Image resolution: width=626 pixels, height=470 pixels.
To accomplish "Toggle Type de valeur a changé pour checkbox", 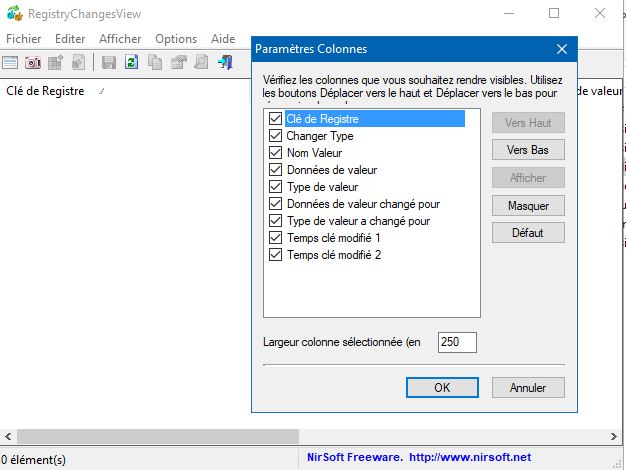I will coord(275,220).
